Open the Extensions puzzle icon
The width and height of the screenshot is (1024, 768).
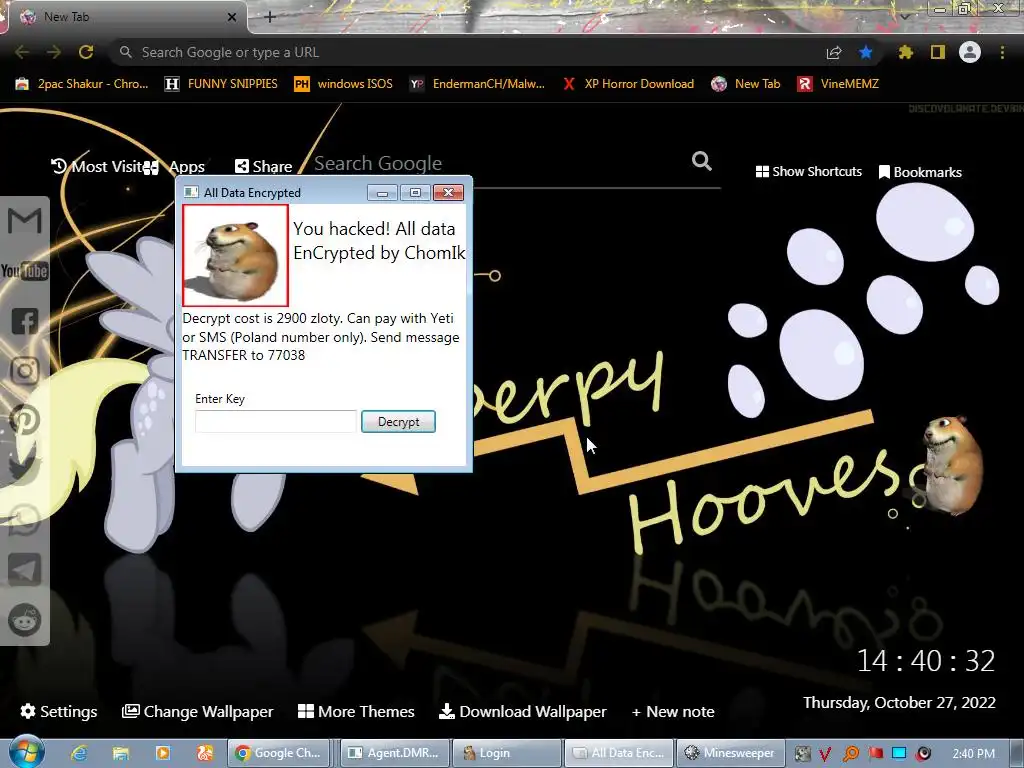click(x=906, y=52)
